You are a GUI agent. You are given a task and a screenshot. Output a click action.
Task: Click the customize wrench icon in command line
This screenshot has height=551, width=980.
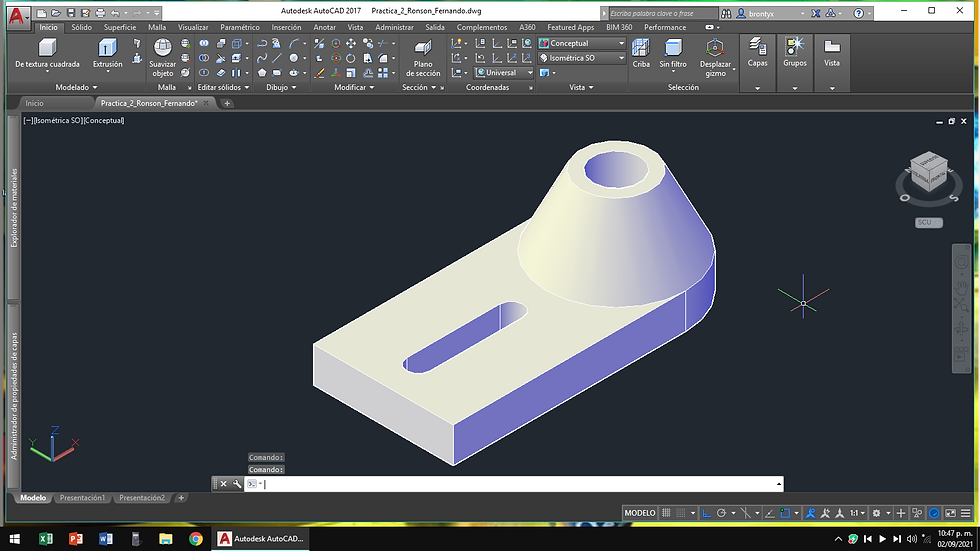237,484
